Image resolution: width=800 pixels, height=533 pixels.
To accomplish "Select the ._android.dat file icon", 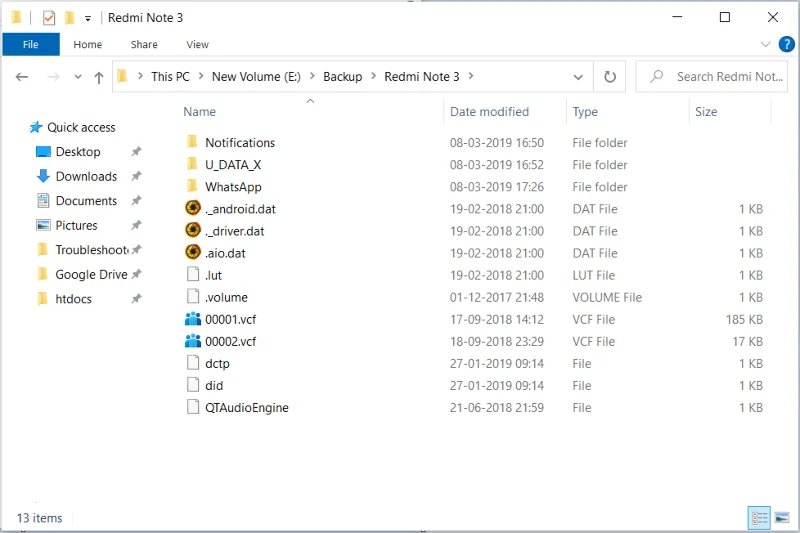I will [x=193, y=208].
